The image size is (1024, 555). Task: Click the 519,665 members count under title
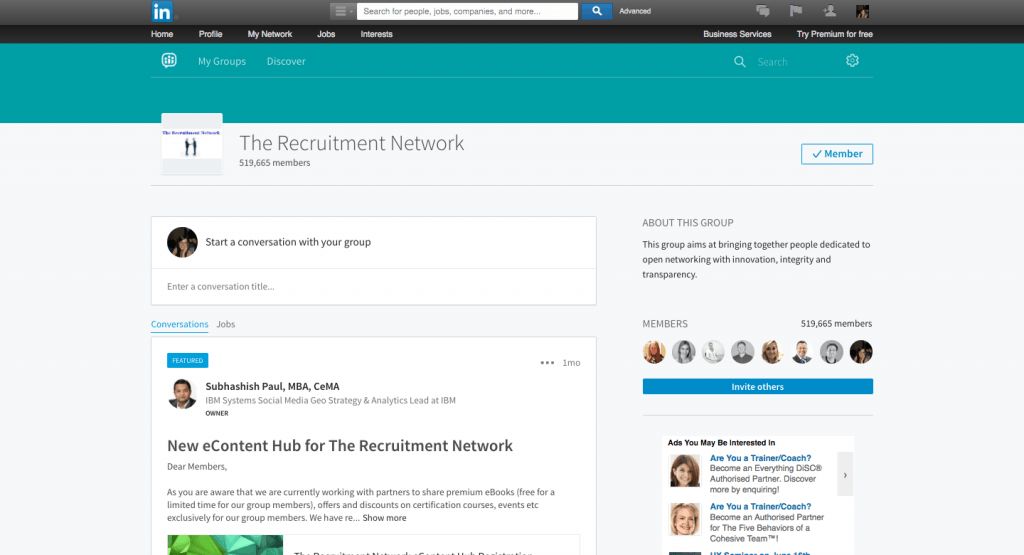click(x=274, y=163)
